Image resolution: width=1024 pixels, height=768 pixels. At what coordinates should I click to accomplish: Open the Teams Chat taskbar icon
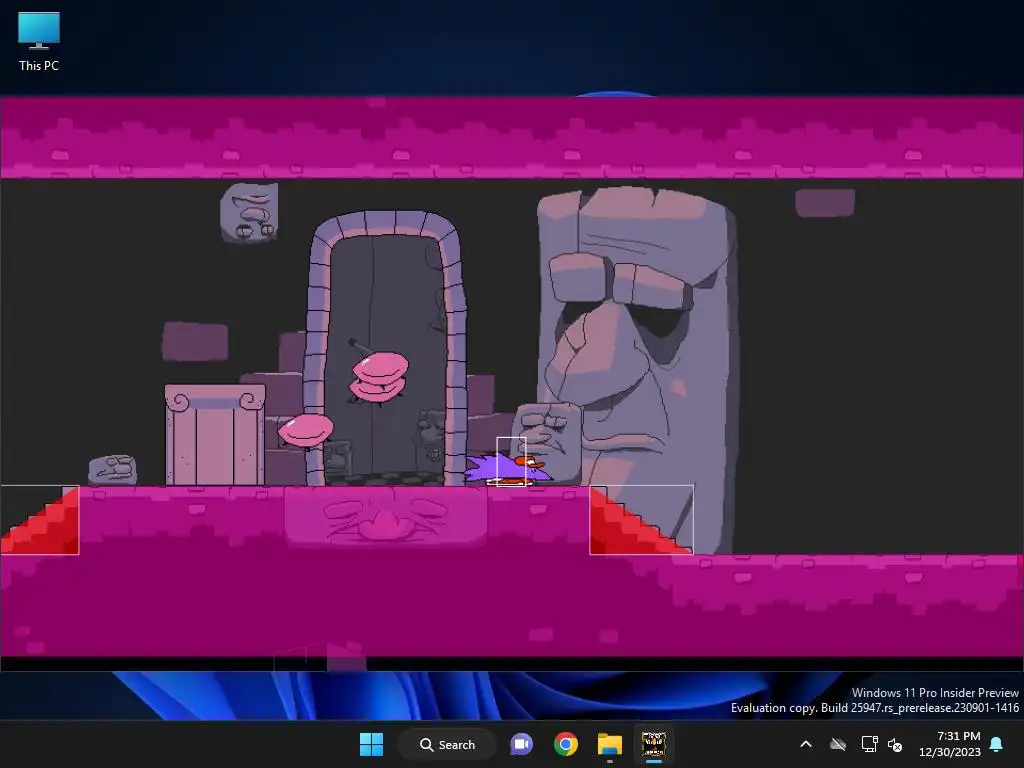pos(521,744)
